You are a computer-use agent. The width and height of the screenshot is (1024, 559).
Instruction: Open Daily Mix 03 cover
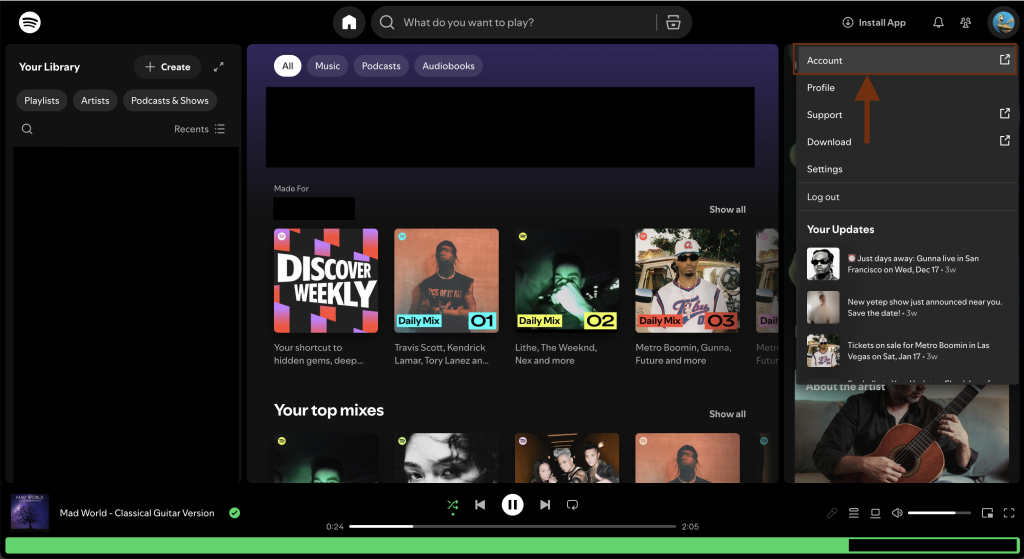pyautogui.click(x=688, y=281)
